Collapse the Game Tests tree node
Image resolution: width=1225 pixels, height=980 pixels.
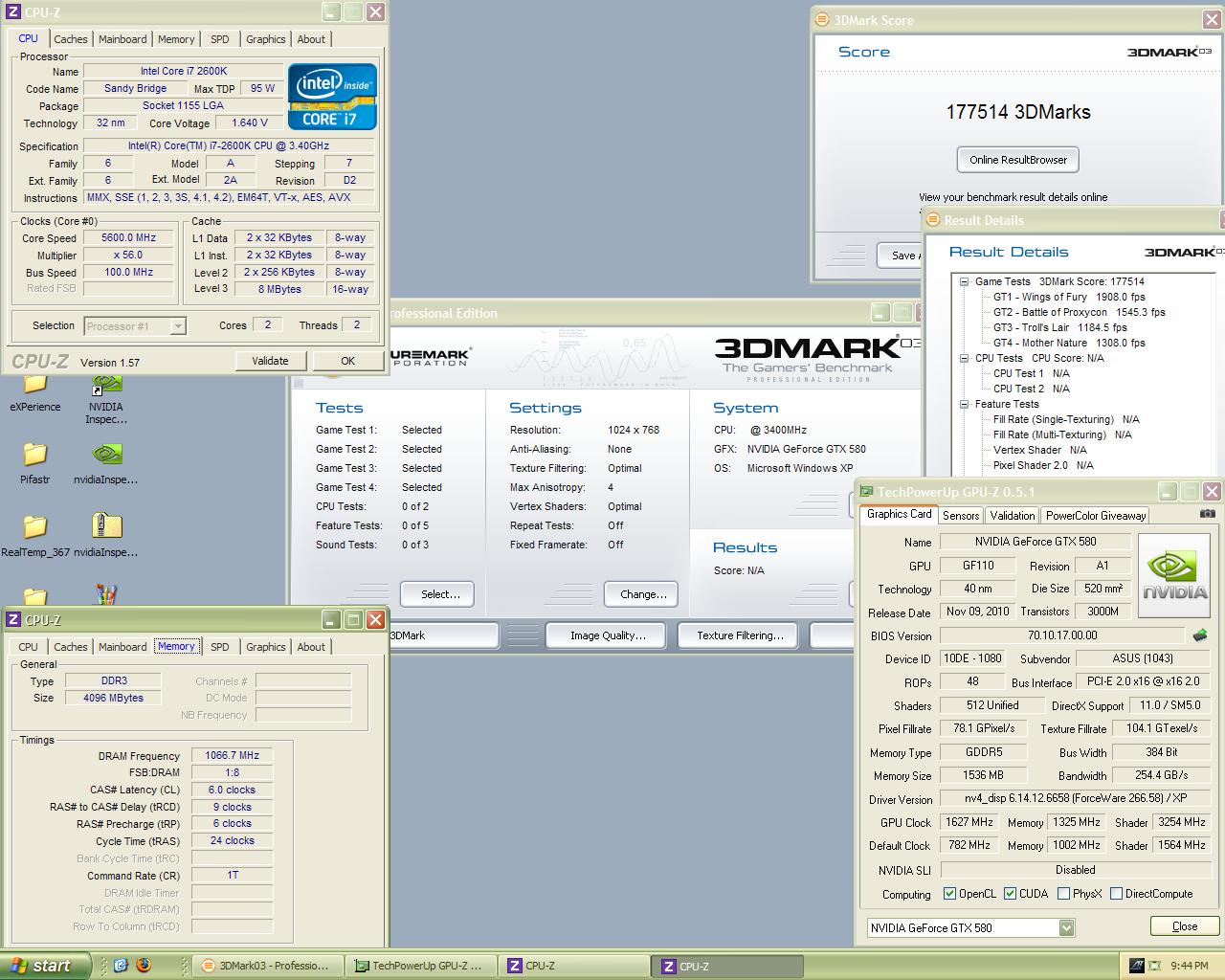coord(965,281)
